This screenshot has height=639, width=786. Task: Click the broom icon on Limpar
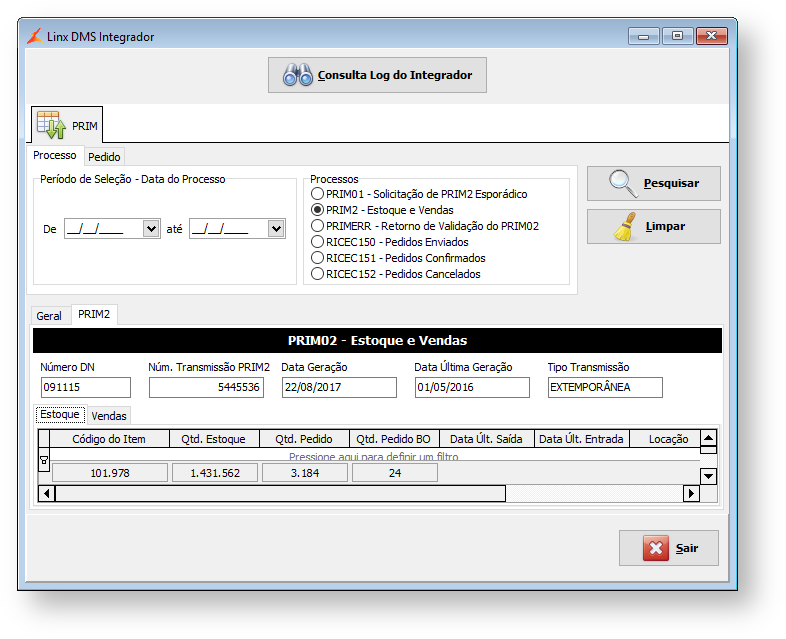click(x=625, y=227)
